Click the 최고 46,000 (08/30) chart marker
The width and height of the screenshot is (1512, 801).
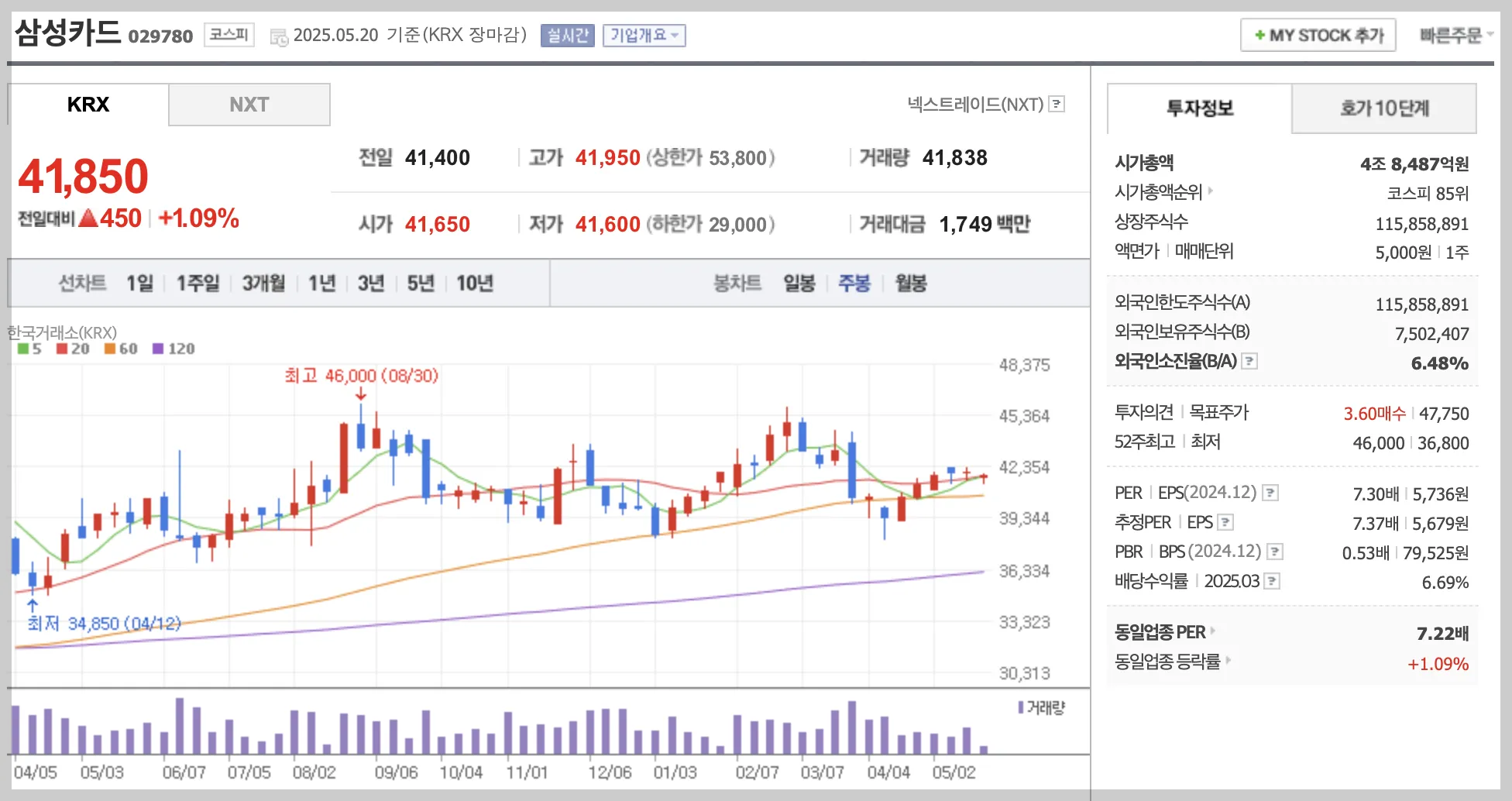coord(361,376)
